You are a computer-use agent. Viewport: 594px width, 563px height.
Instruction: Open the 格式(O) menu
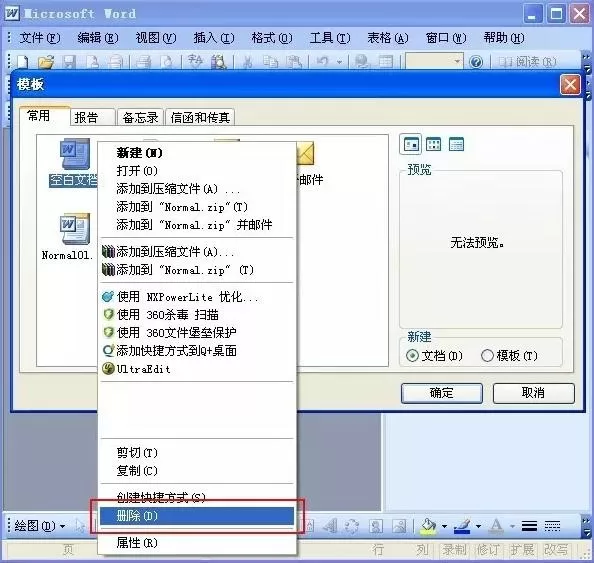[x=272, y=38]
